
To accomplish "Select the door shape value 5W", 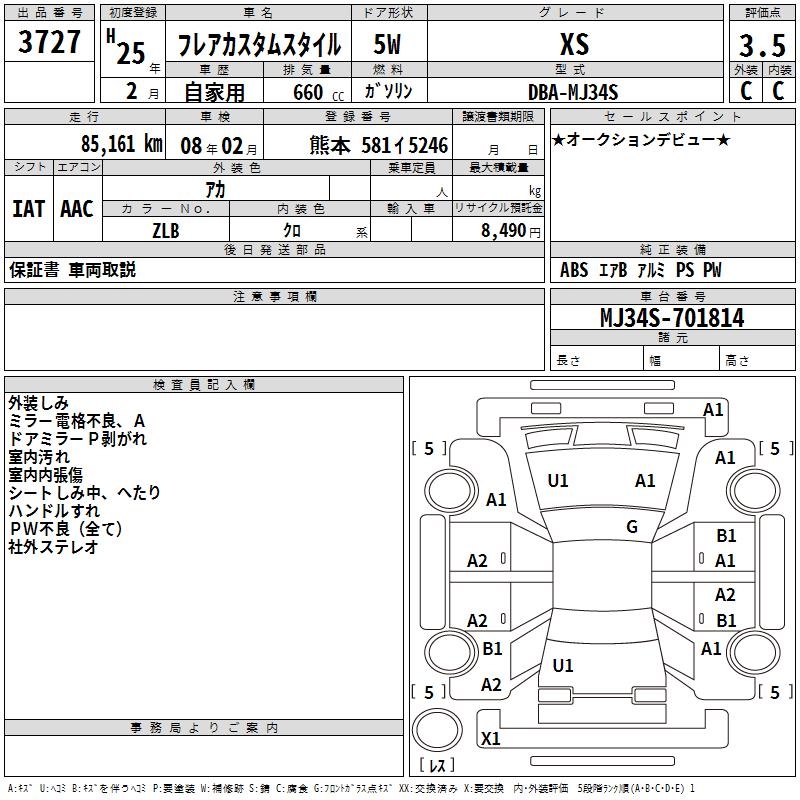I will point(387,44).
